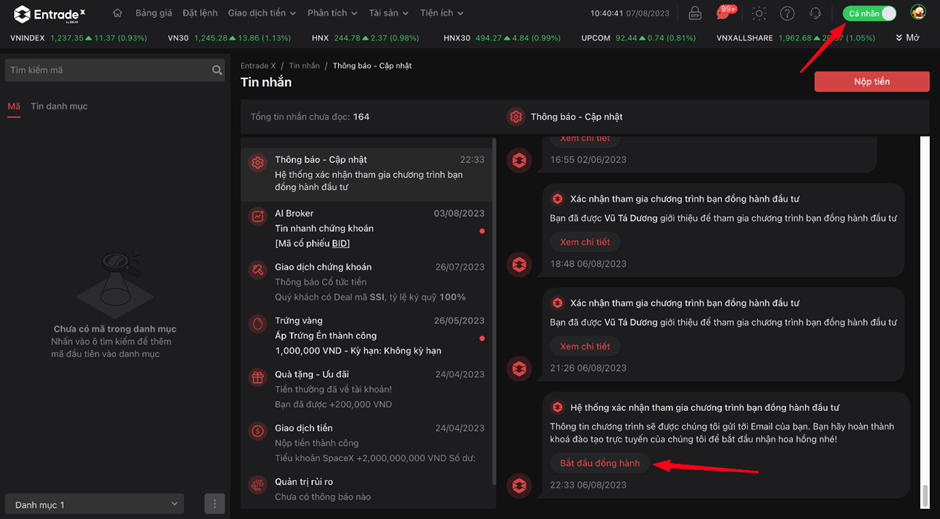Expand the Mở market status chevron
940x519 pixels.
point(907,38)
